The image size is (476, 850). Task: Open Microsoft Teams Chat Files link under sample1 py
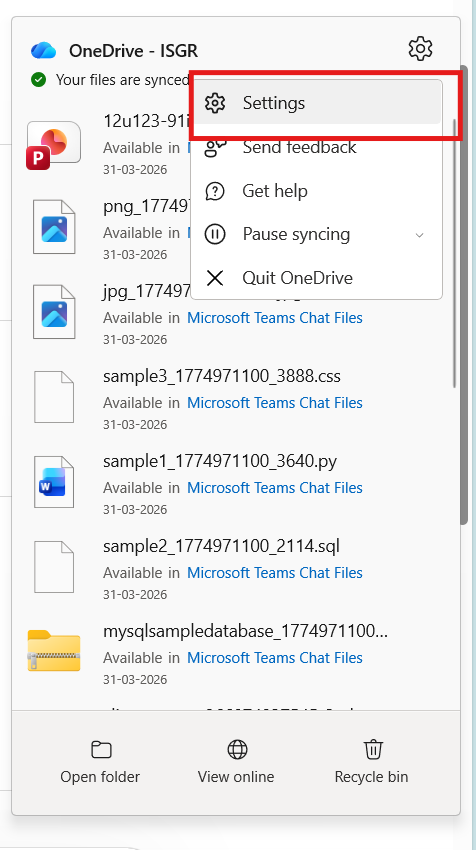pos(275,488)
